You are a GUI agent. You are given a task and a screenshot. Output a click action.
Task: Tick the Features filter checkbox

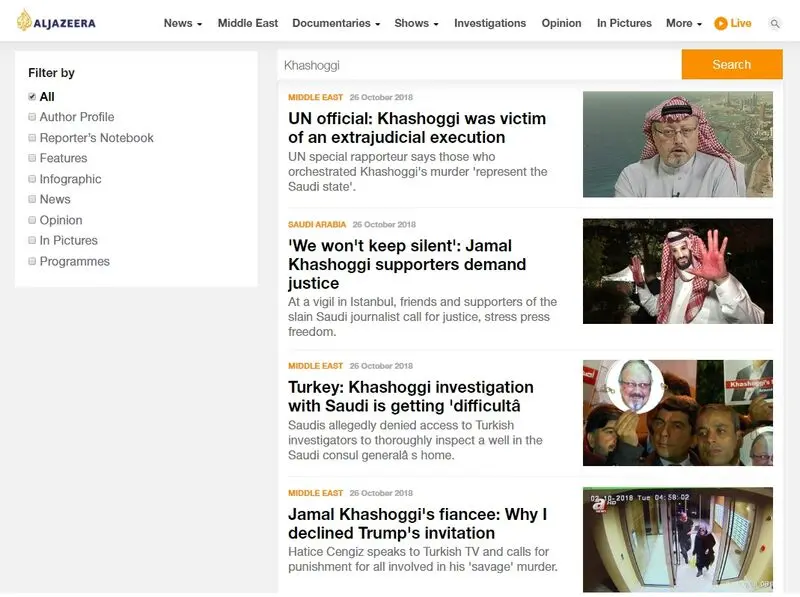pyautogui.click(x=32, y=158)
